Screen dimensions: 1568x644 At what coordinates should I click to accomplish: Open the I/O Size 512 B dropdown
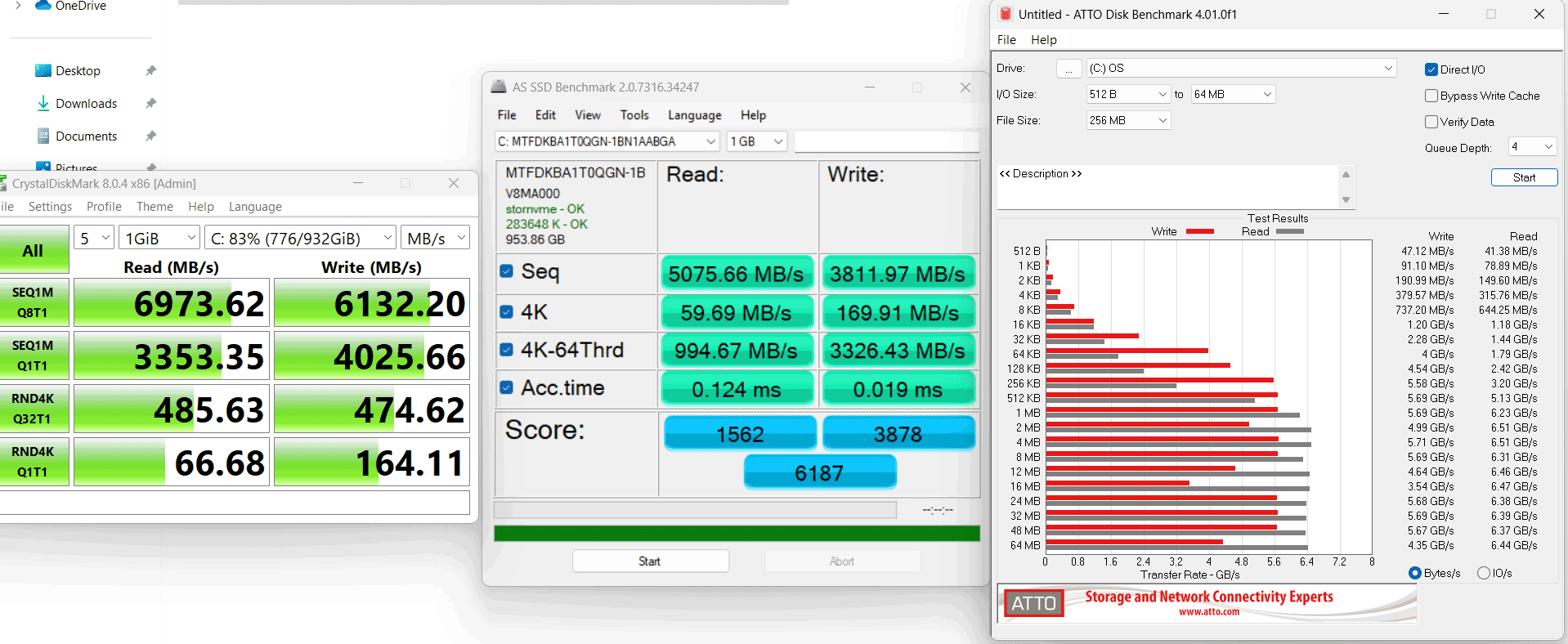1128,94
